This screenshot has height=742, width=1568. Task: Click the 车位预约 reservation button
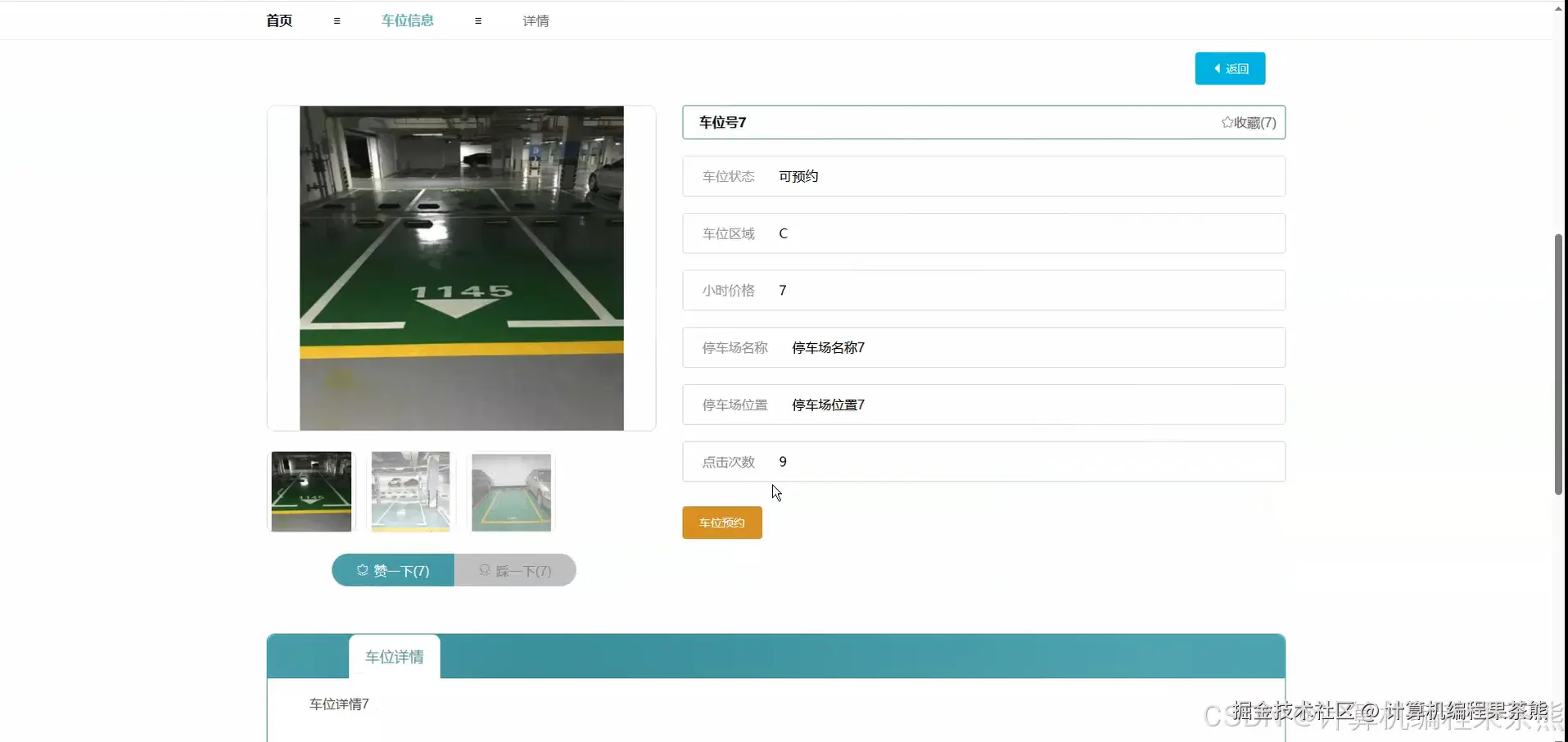pyautogui.click(x=721, y=522)
